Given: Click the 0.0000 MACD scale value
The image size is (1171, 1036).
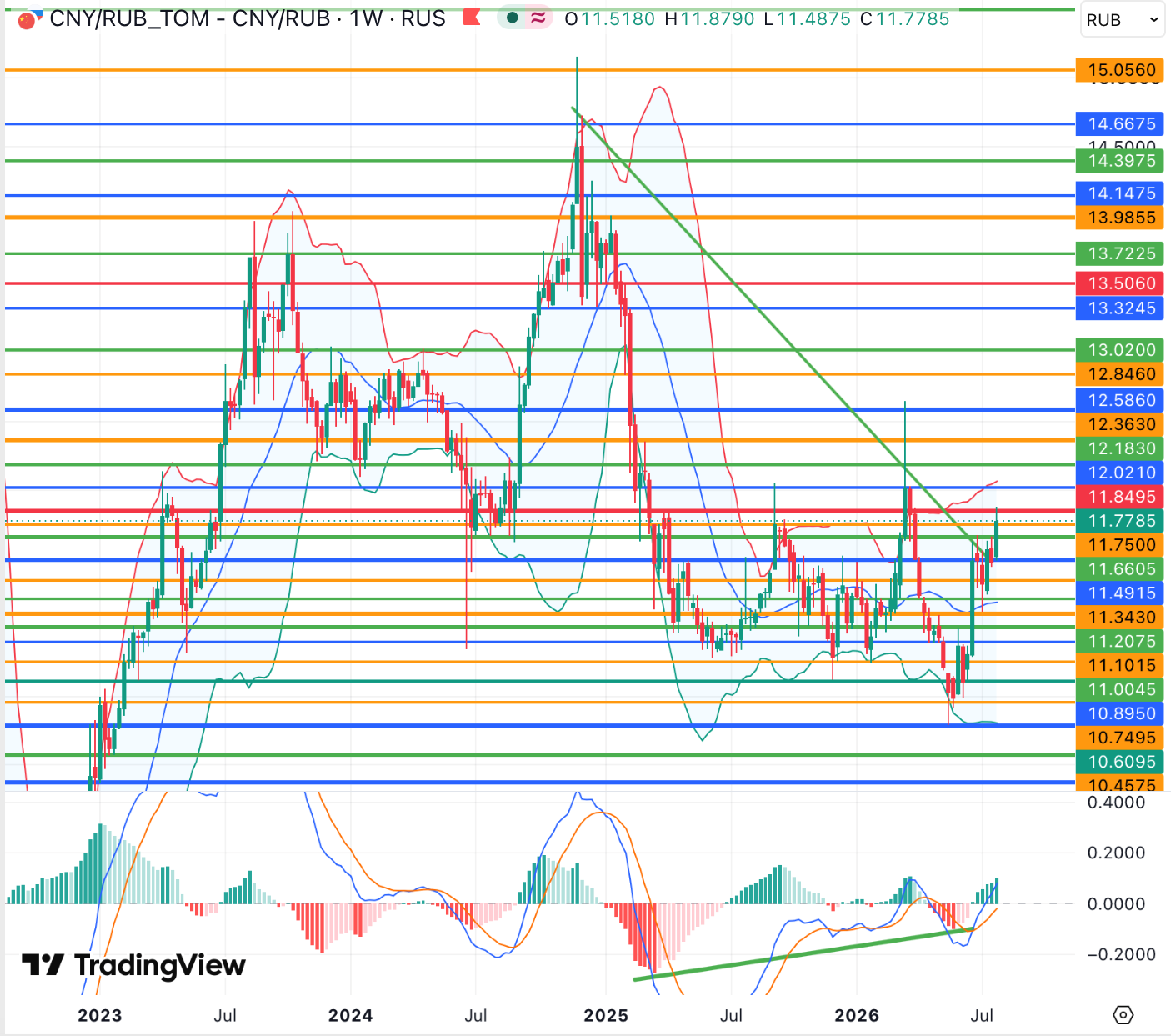Looking at the screenshot, I should (x=1117, y=903).
